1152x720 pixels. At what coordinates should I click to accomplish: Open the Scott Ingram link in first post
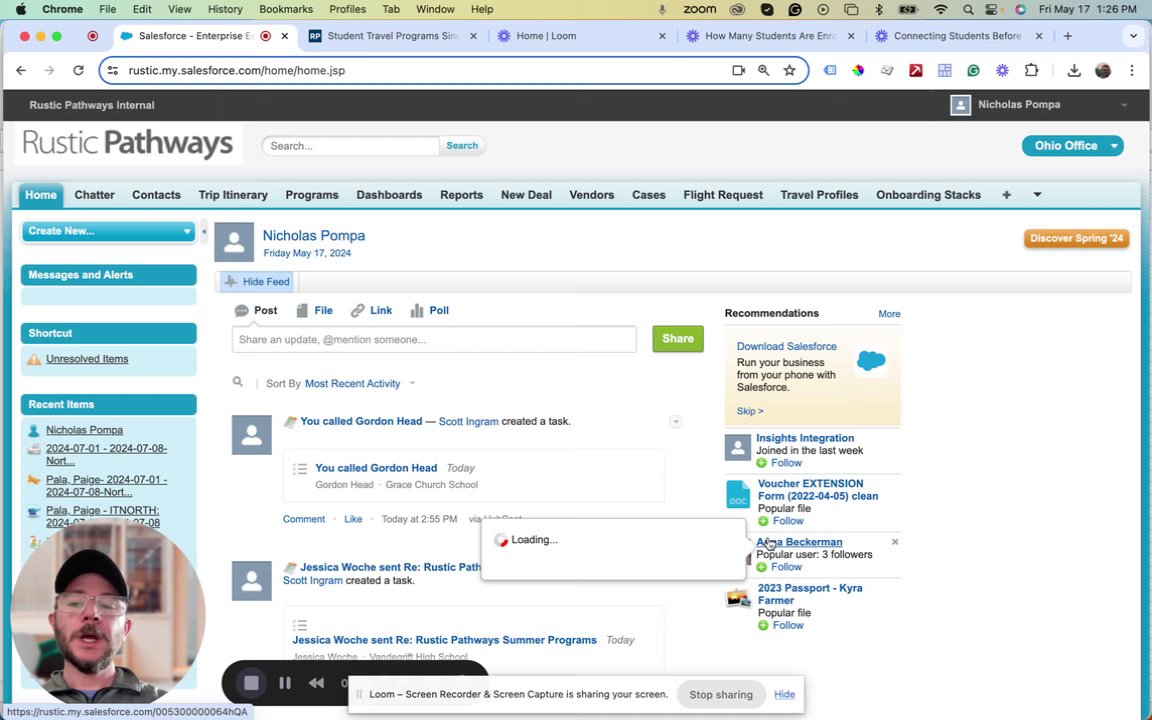pos(468,422)
